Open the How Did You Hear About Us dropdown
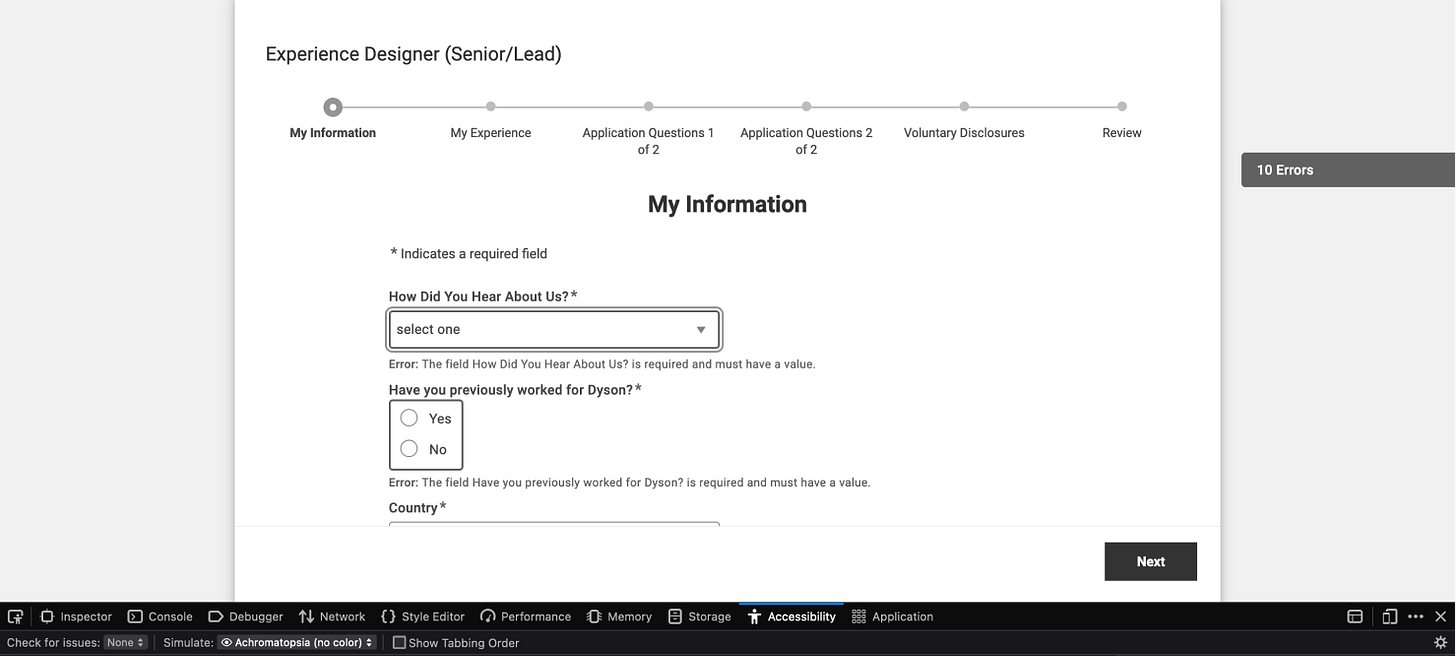The width and height of the screenshot is (1456, 657). pyautogui.click(x=554, y=329)
